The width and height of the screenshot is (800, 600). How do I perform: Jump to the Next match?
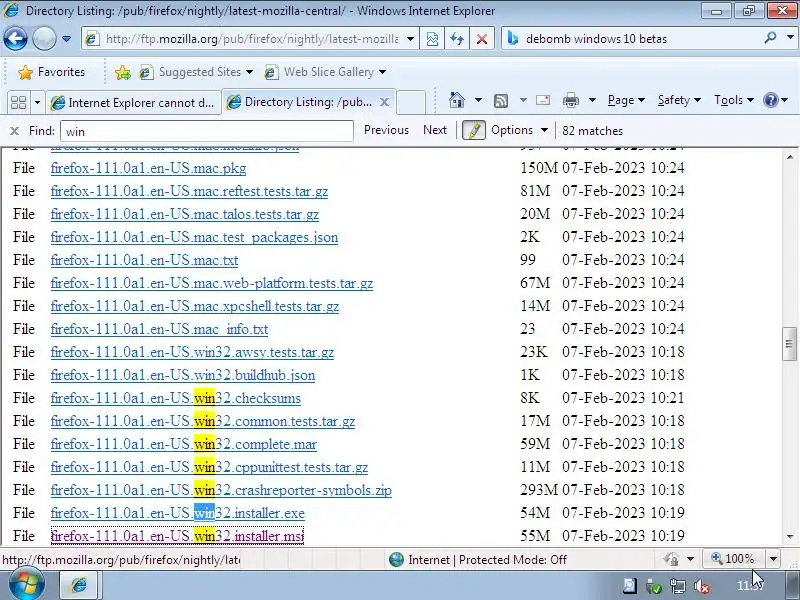coord(435,130)
